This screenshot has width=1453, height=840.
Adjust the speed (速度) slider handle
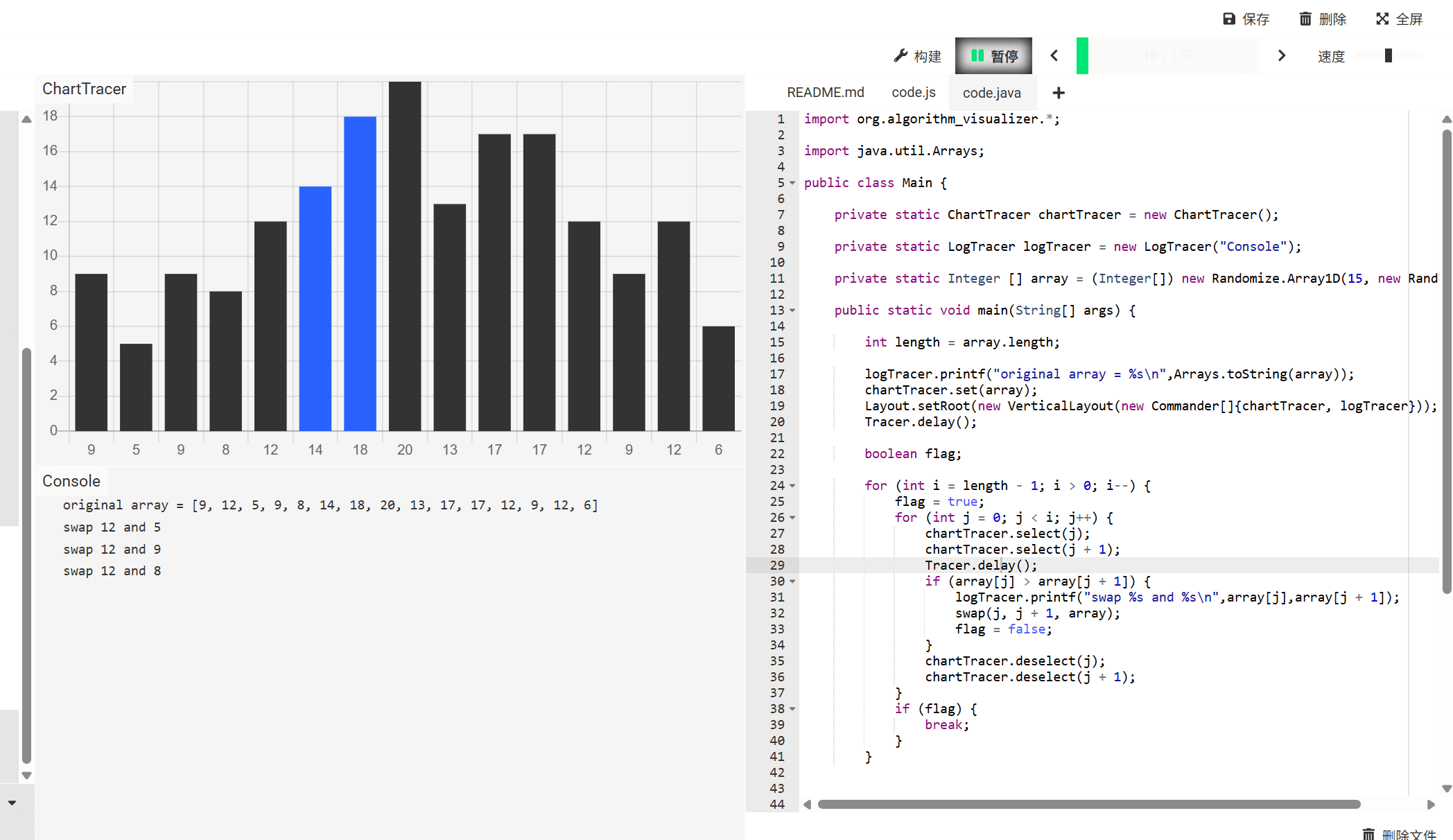(x=1388, y=55)
